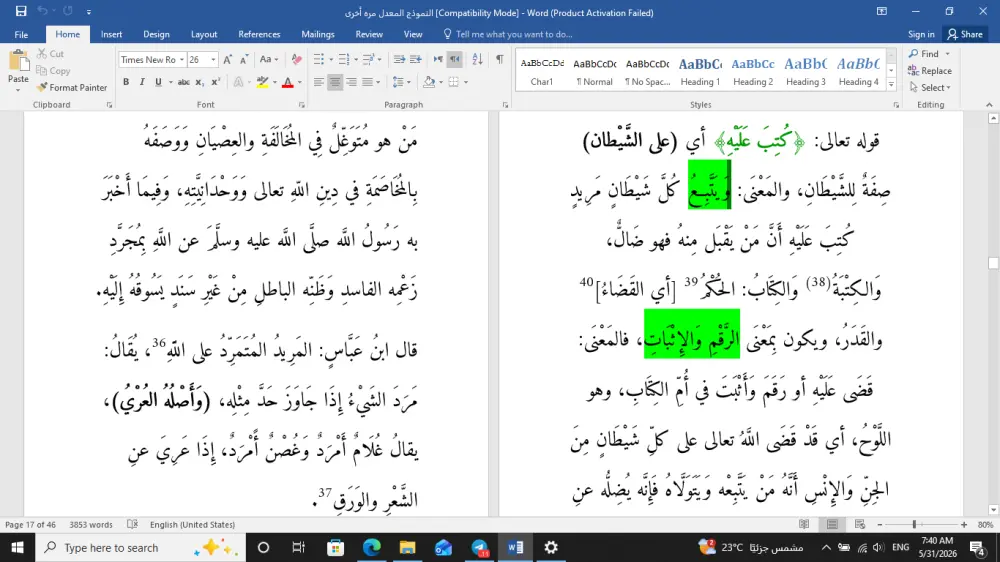The height and width of the screenshot is (562, 1000).
Task: Switch to the Mailings tab
Action: [x=318, y=34]
